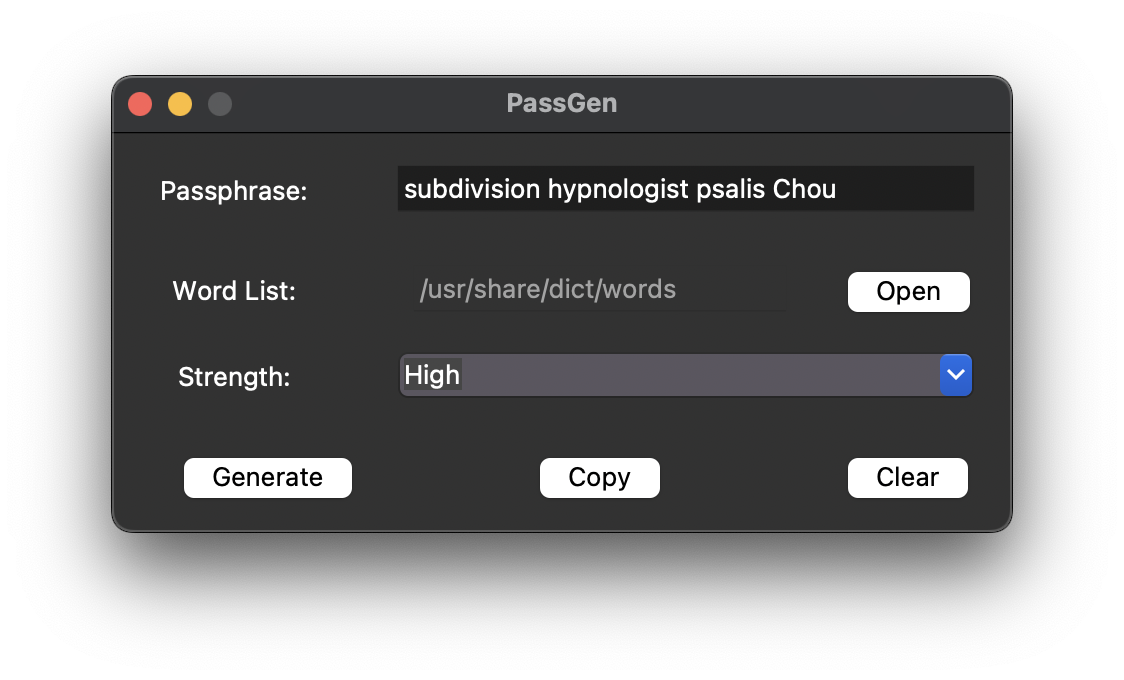Click the Generate button
Viewport: 1124px width, 680px height.
(267, 477)
